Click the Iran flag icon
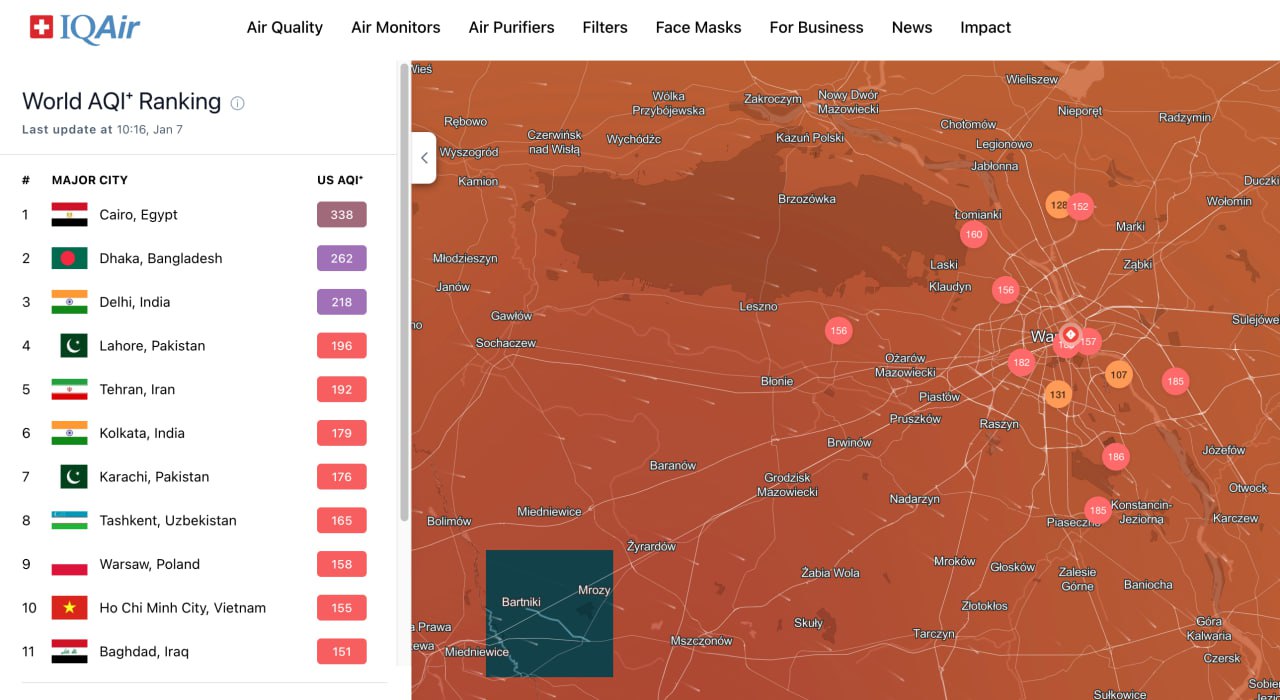Screen dimensions: 1280x700 (70, 389)
